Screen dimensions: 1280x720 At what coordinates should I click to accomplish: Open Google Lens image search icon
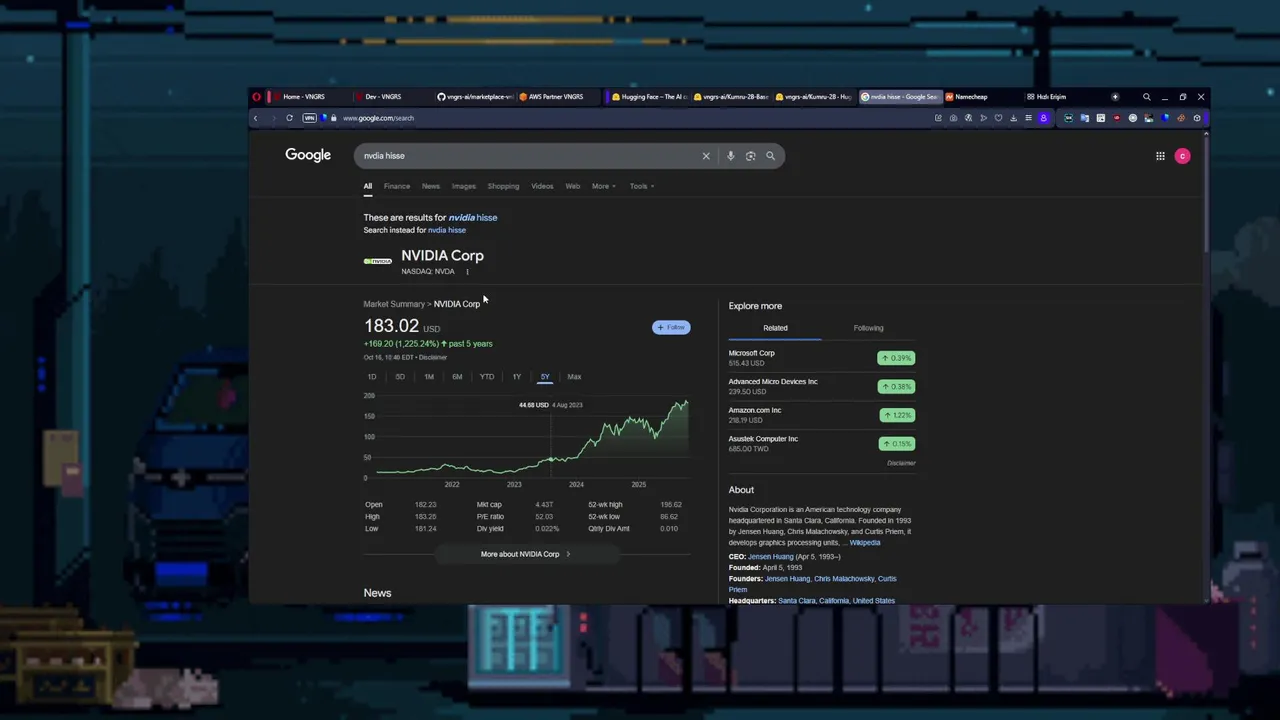point(750,156)
